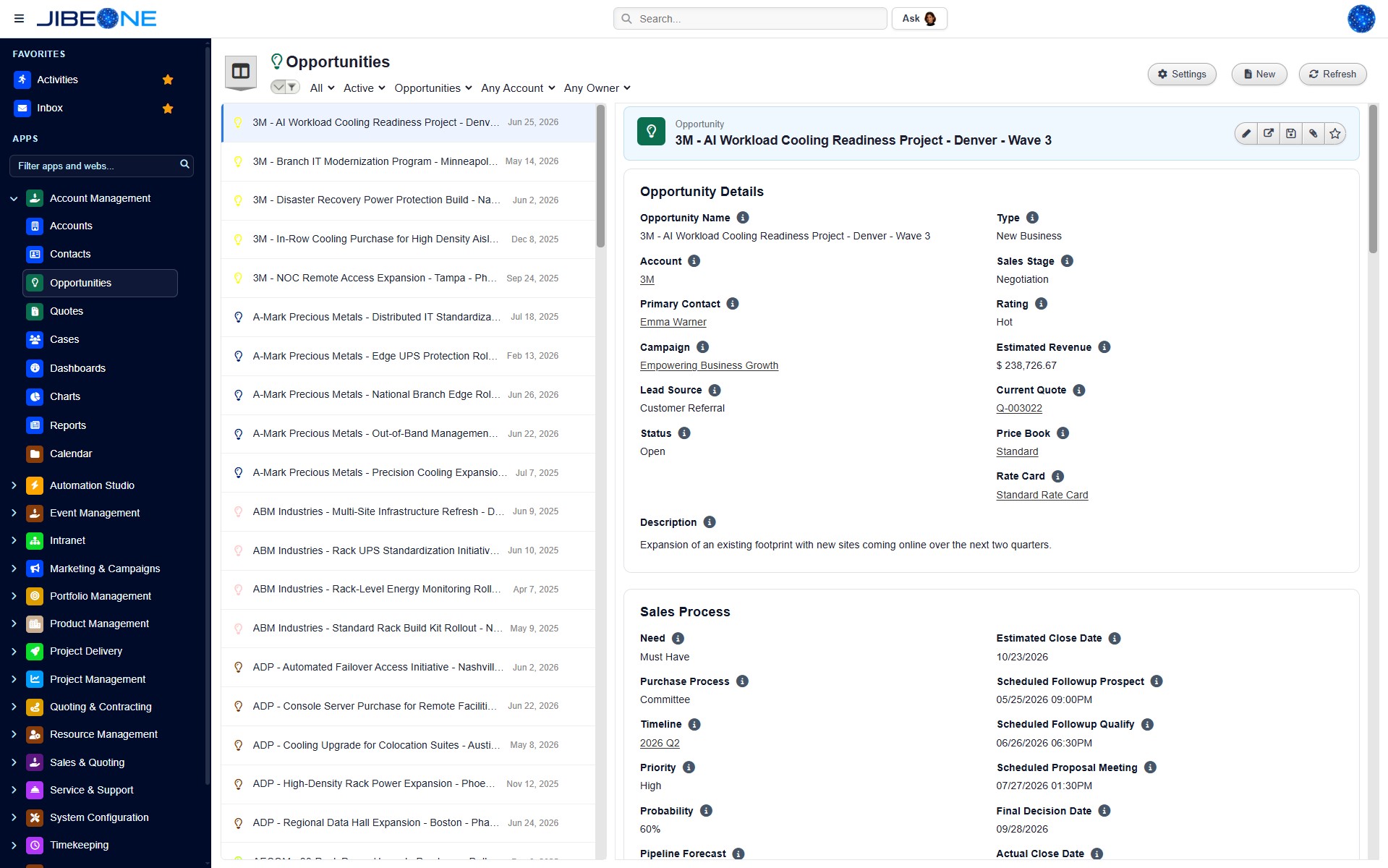
Task: Expand the Service & Support group
Action: pyautogui.click(x=14, y=791)
